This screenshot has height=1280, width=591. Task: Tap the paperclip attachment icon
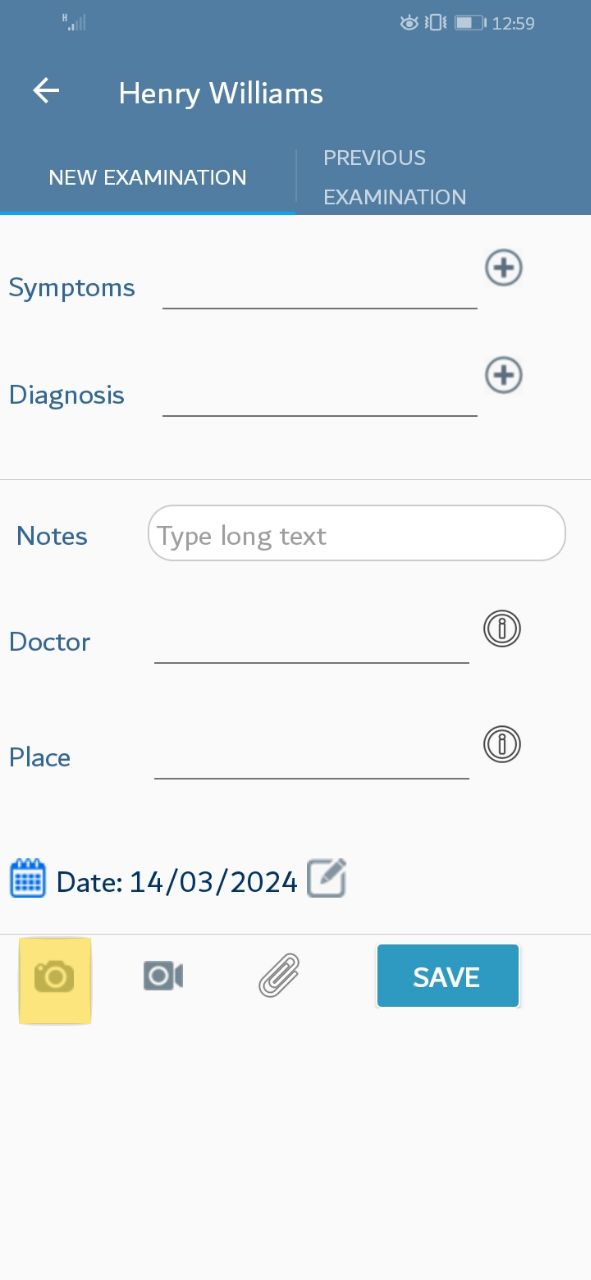(279, 976)
